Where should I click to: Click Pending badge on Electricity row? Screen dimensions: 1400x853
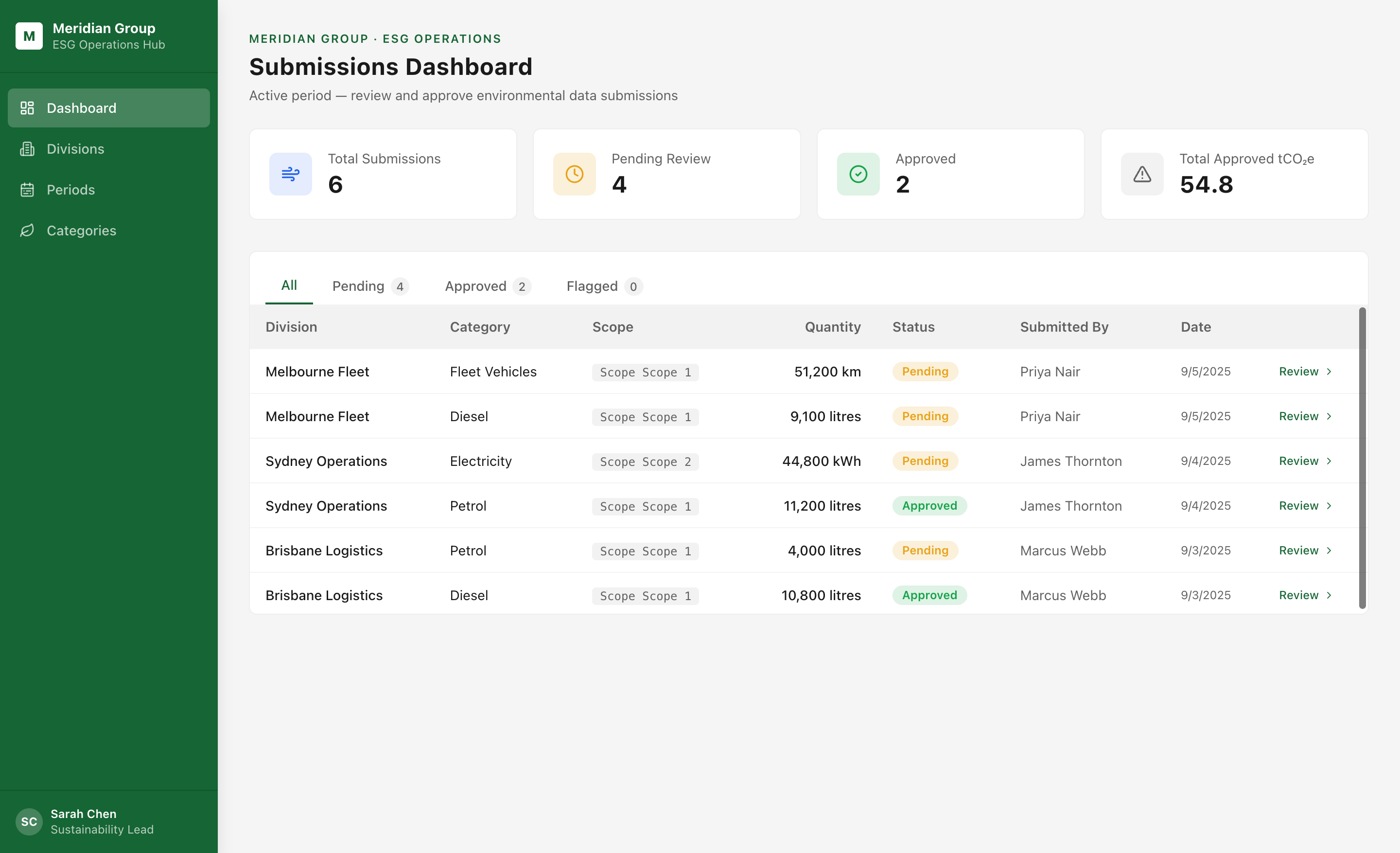click(x=925, y=461)
